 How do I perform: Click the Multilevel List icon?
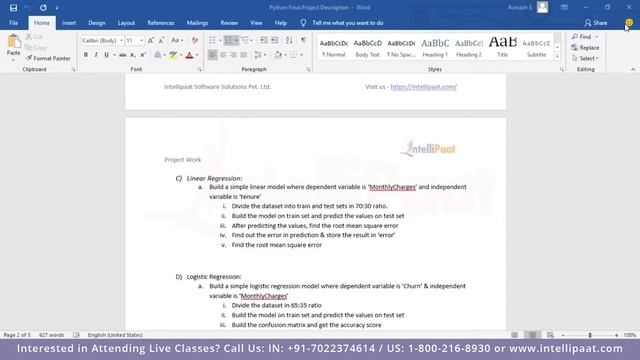coord(245,40)
